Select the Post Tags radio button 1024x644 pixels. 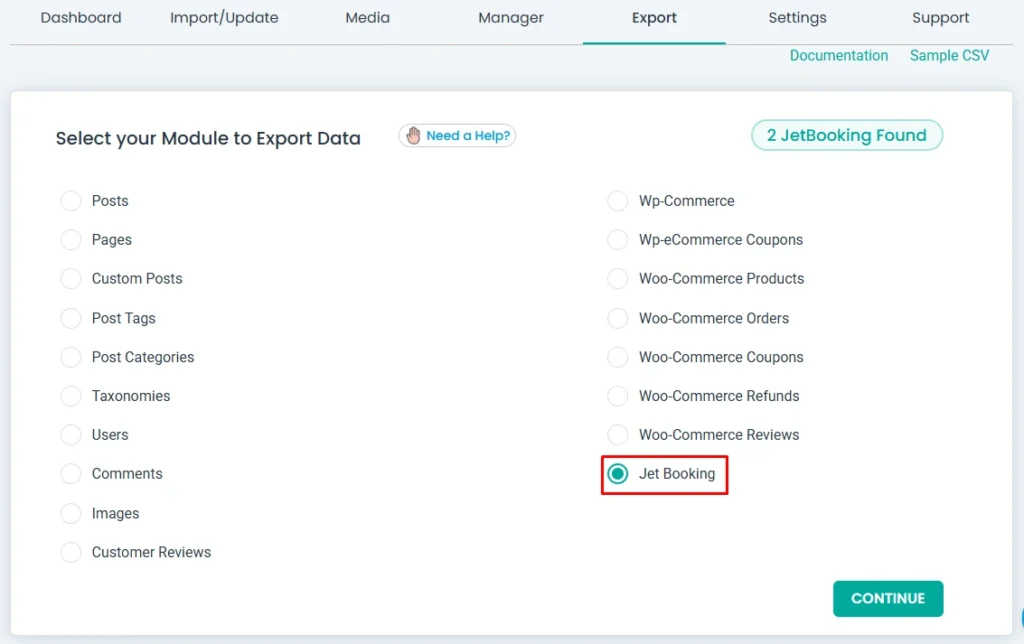click(x=71, y=318)
